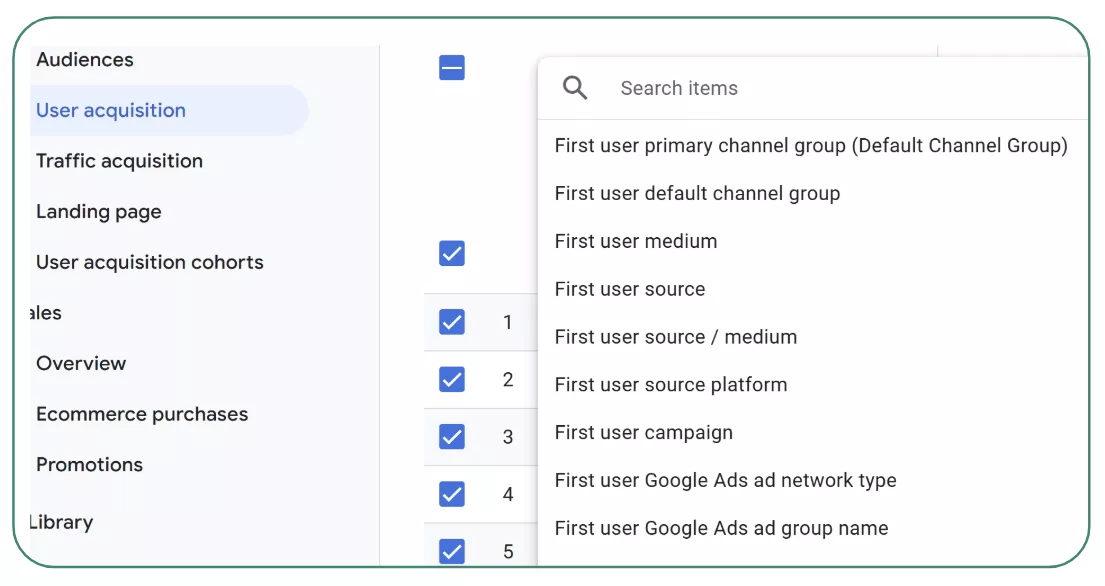1105x586 pixels.
Task: Open the Library section
Action: coord(63,522)
